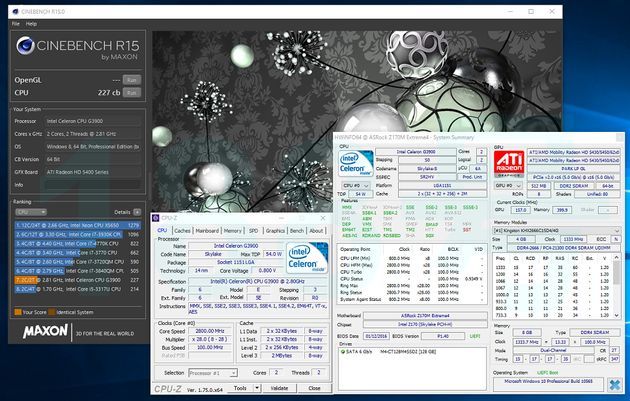Open the File menu in Cinebench

16,24
